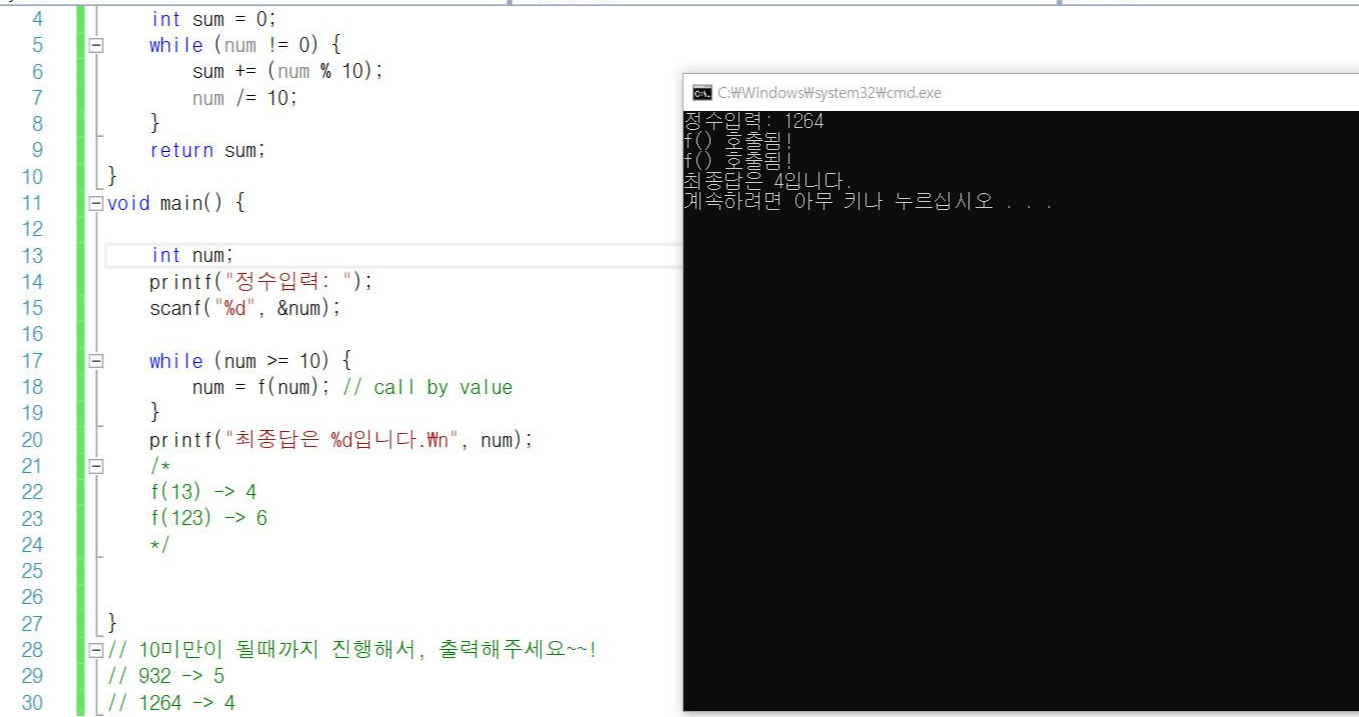Collapse the while (num != 0) loop block
The width and height of the screenshot is (1359, 717).
click(96, 45)
